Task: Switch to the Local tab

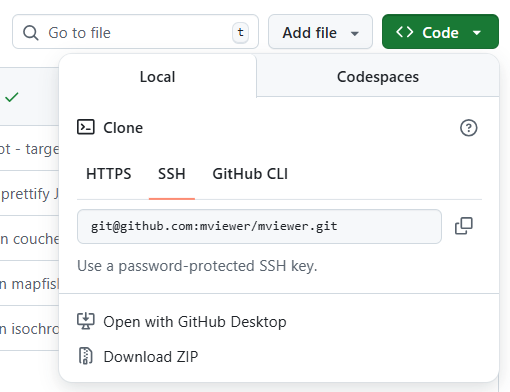Action: tap(158, 77)
